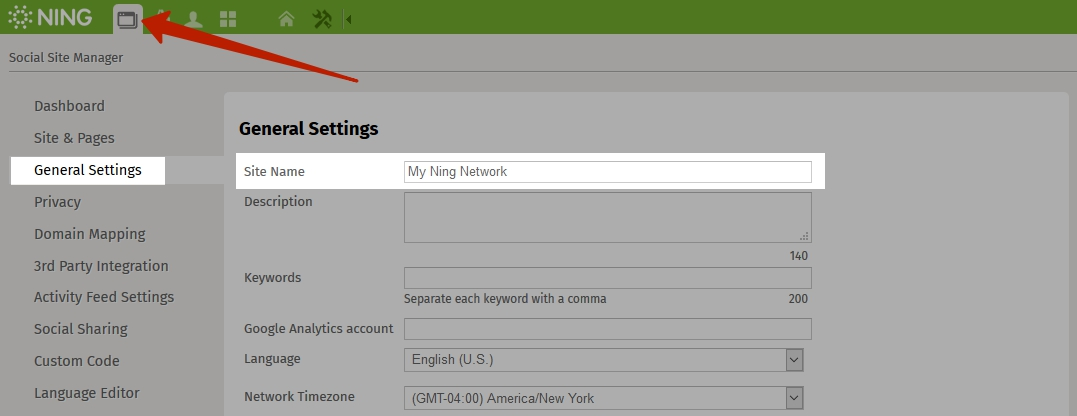The height and width of the screenshot is (416, 1077).
Task: Open the Language Editor
Action: 87,393
